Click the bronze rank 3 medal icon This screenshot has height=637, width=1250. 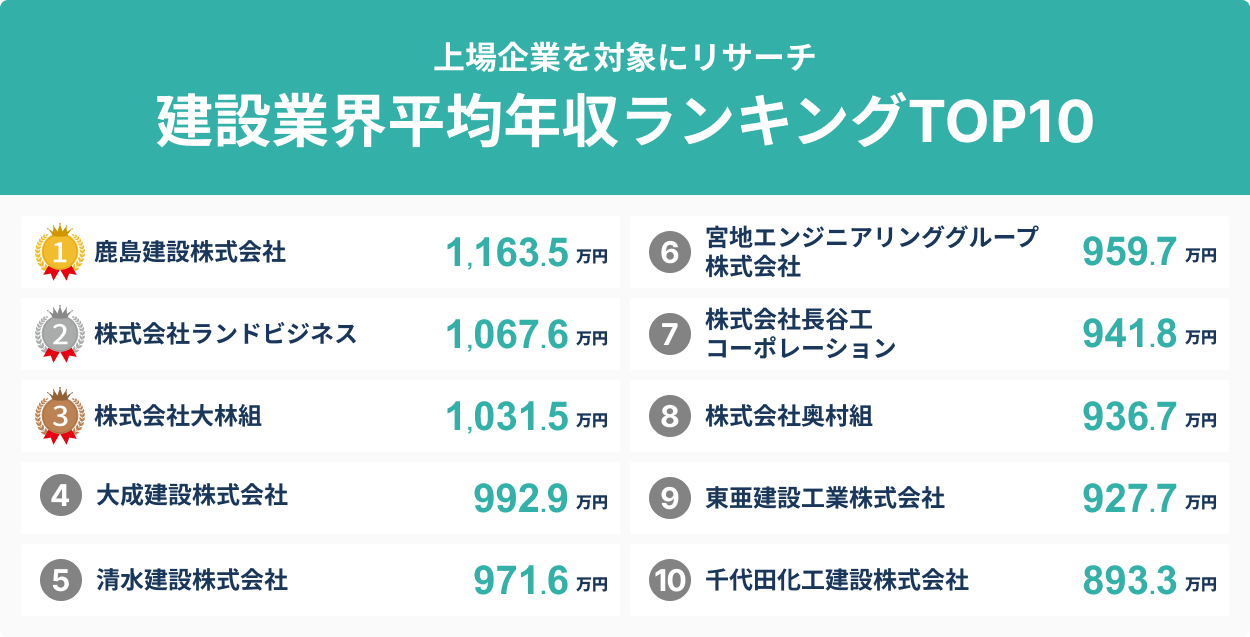coord(59,416)
